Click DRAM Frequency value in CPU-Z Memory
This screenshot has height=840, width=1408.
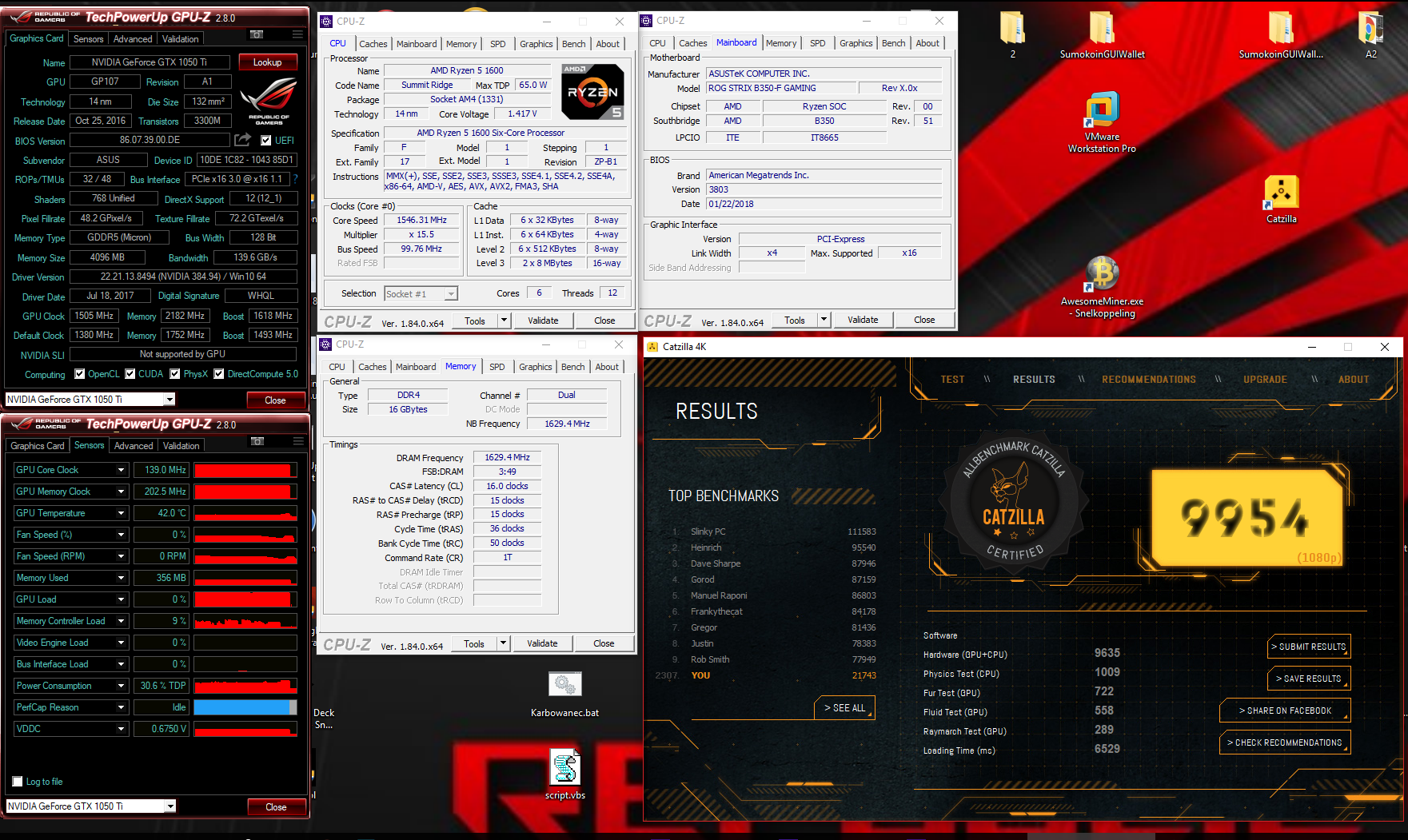coord(507,458)
